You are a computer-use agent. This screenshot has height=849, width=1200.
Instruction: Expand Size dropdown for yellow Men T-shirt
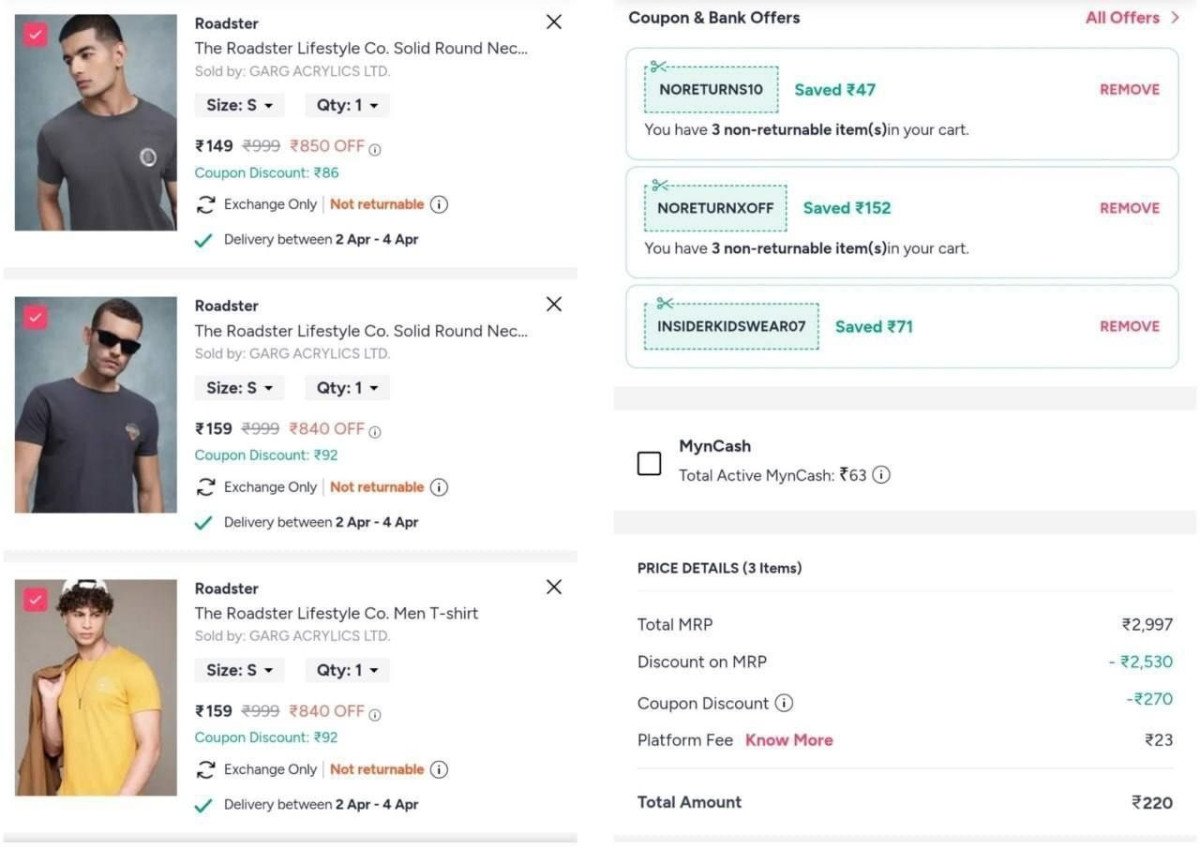tap(239, 670)
